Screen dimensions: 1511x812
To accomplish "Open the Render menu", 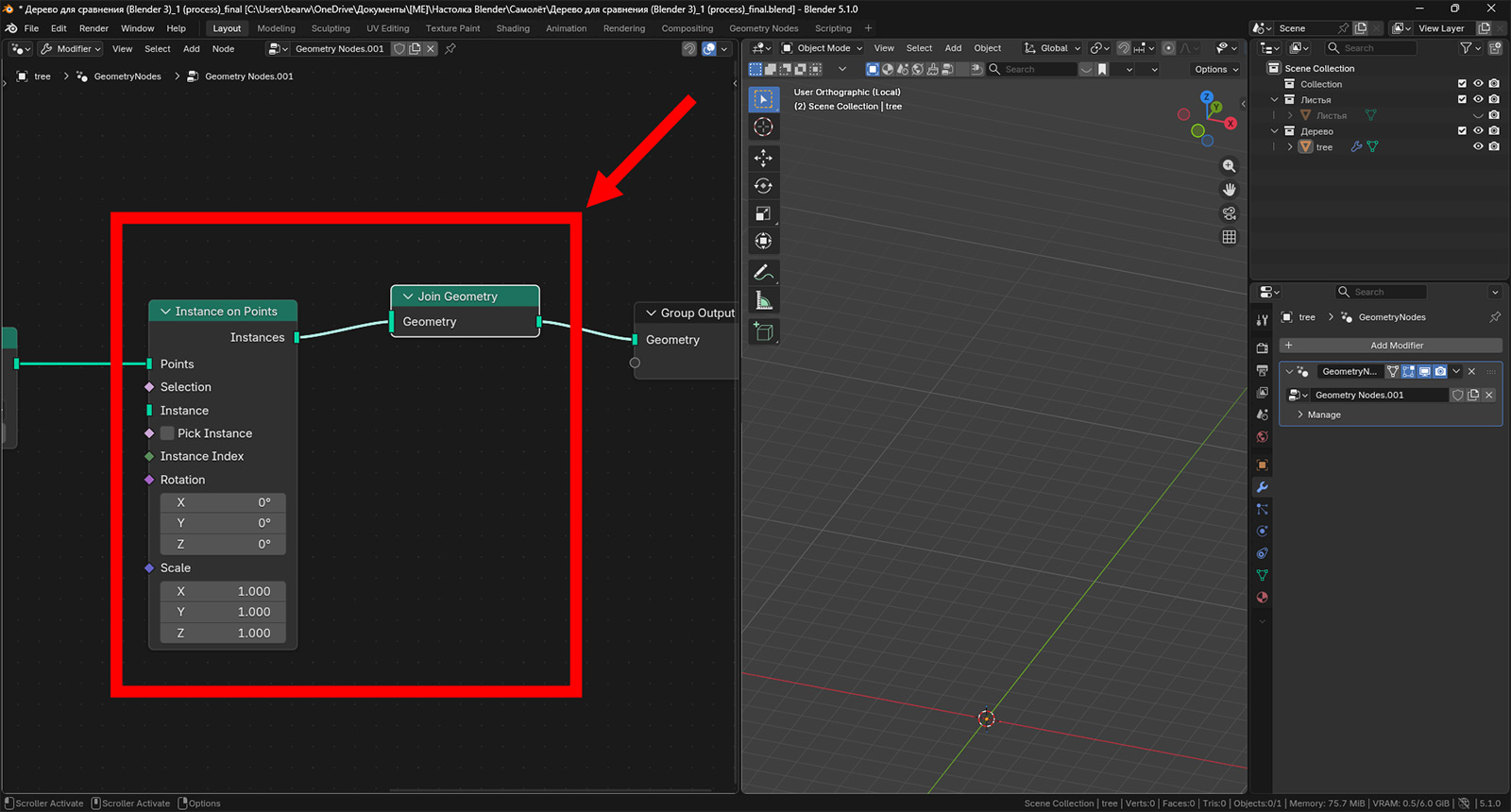I will click(x=93, y=28).
